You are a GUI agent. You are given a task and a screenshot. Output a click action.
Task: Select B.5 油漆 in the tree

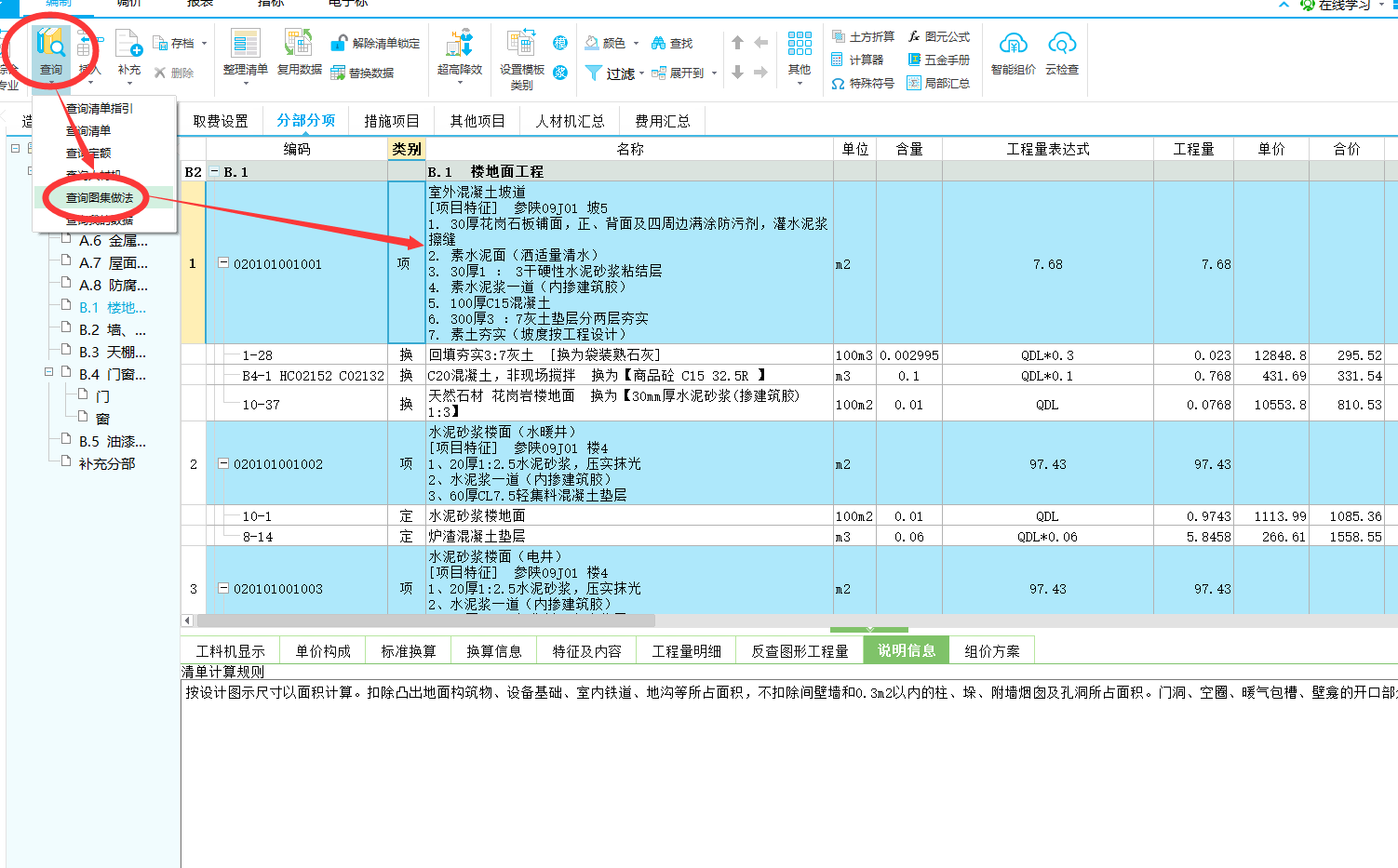113,441
